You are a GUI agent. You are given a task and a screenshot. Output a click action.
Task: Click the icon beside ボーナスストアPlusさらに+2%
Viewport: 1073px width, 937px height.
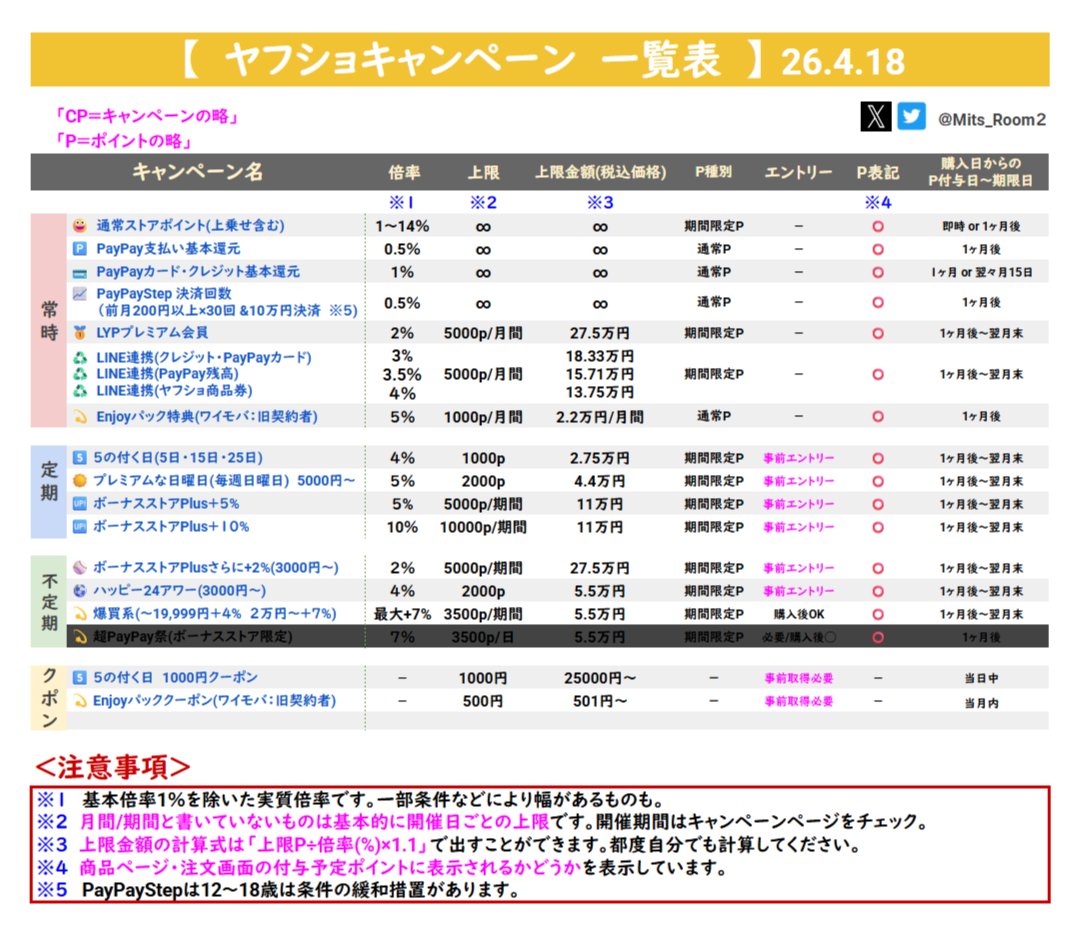coord(79,567)
